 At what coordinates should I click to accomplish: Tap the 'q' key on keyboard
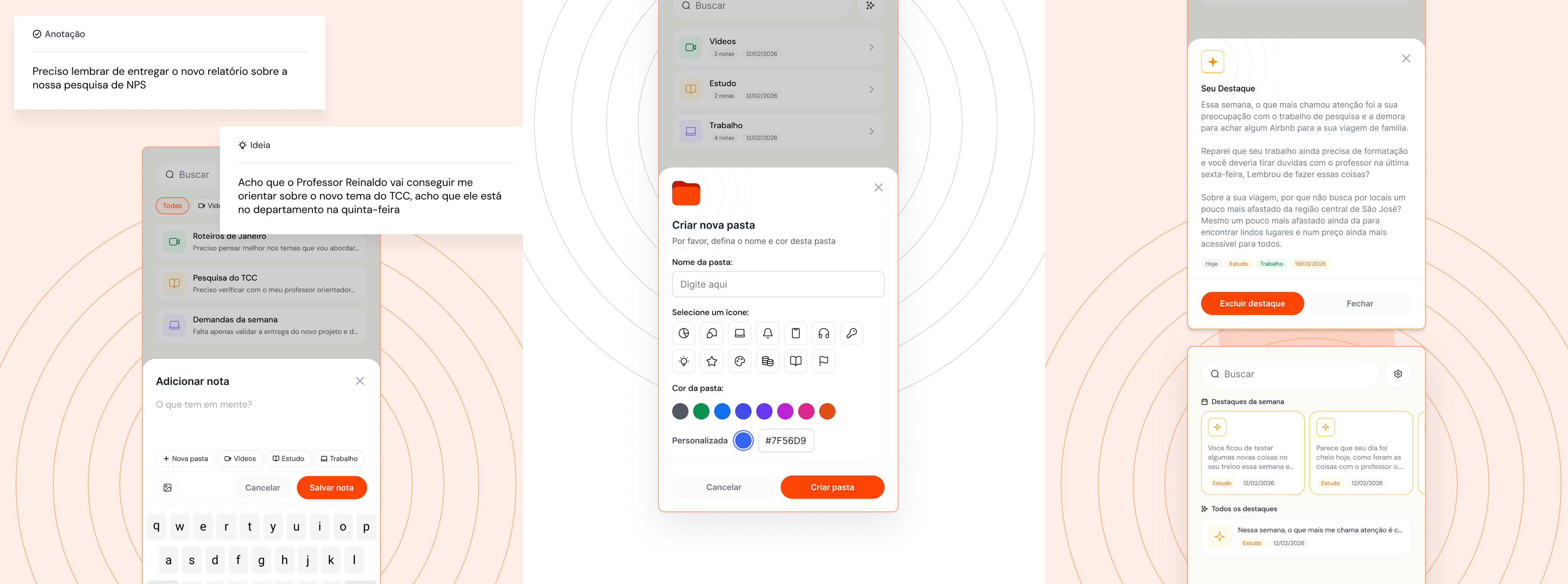[156, 527]
